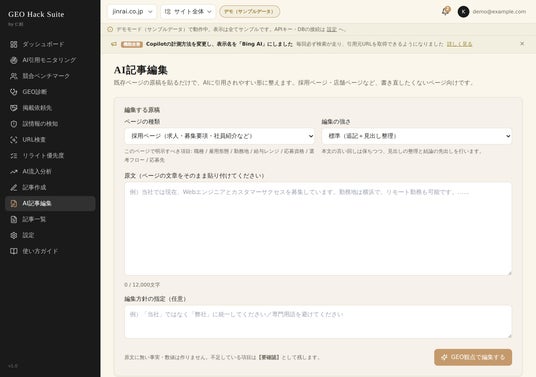The height and width of the screenshot is (377, 536).
Task: Expand the ページの種類 select box
Action: [219, 136]
